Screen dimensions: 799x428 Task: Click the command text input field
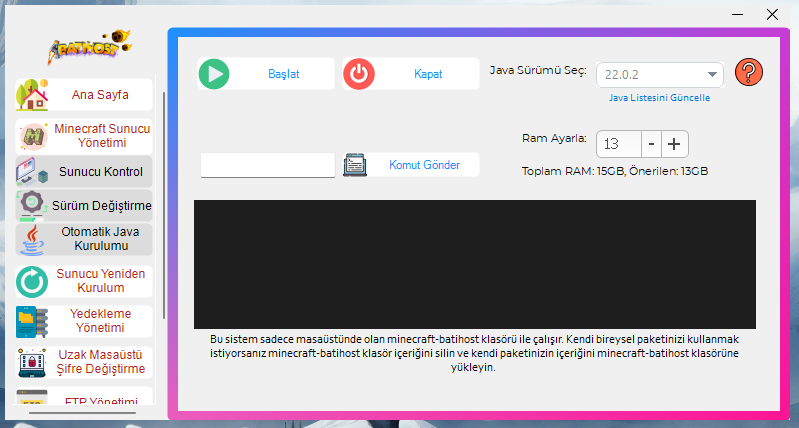pos(268,165)
